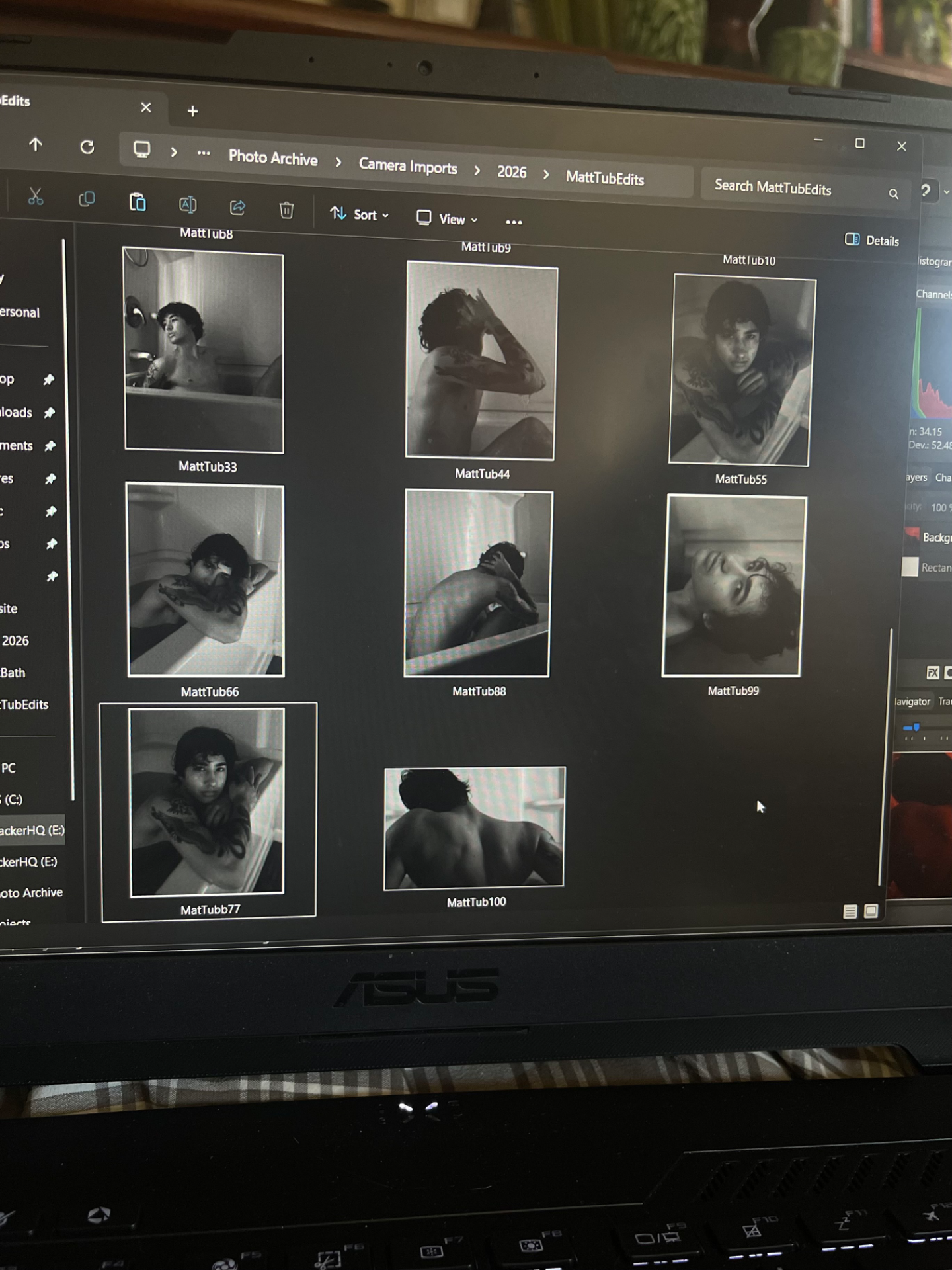Click the pin icon beside Pictures in sidebar
The width and height of the screenshot is (952, 1270).
[x=50, y=478]
